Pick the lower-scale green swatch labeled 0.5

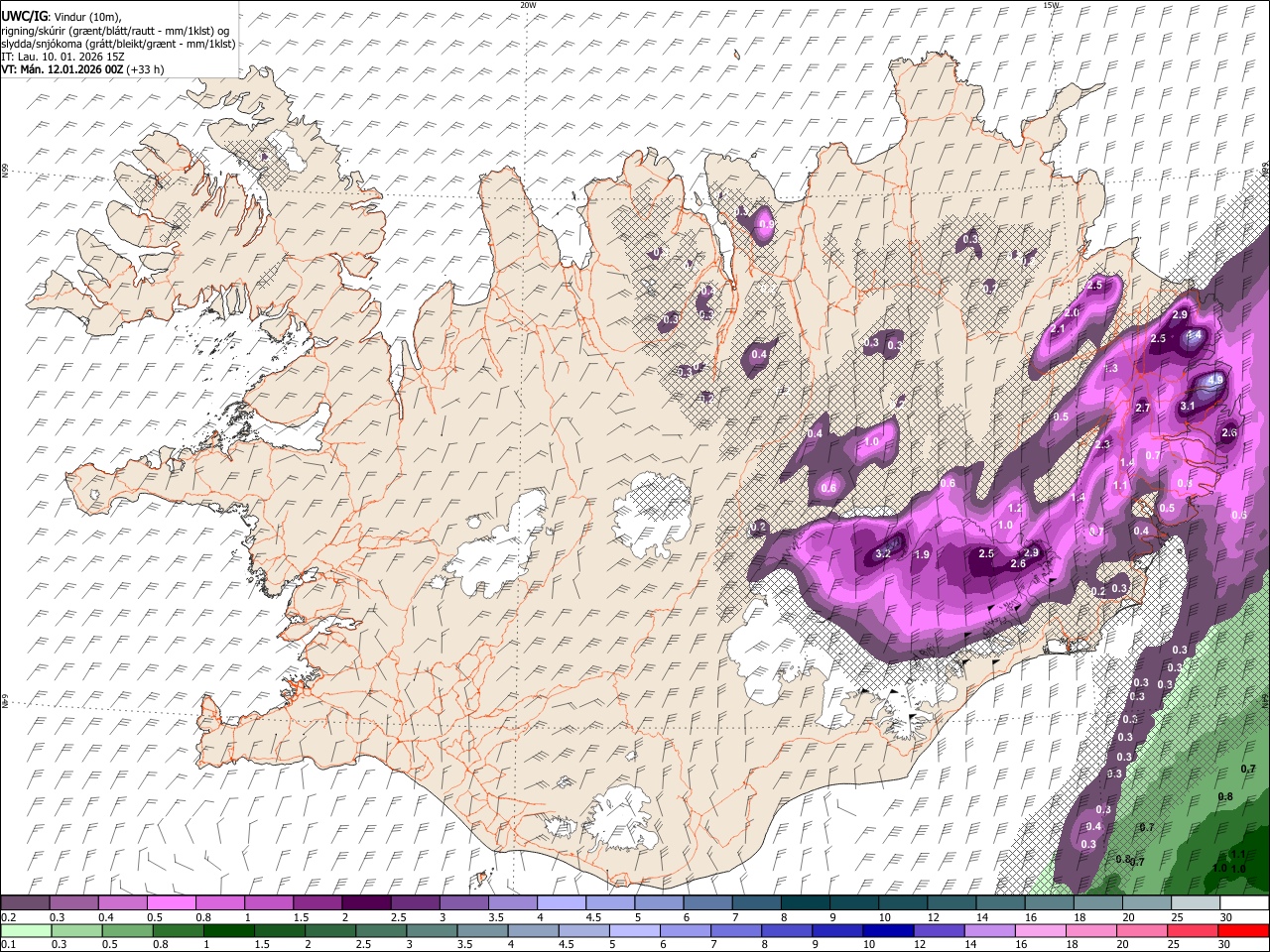point(127,931)
